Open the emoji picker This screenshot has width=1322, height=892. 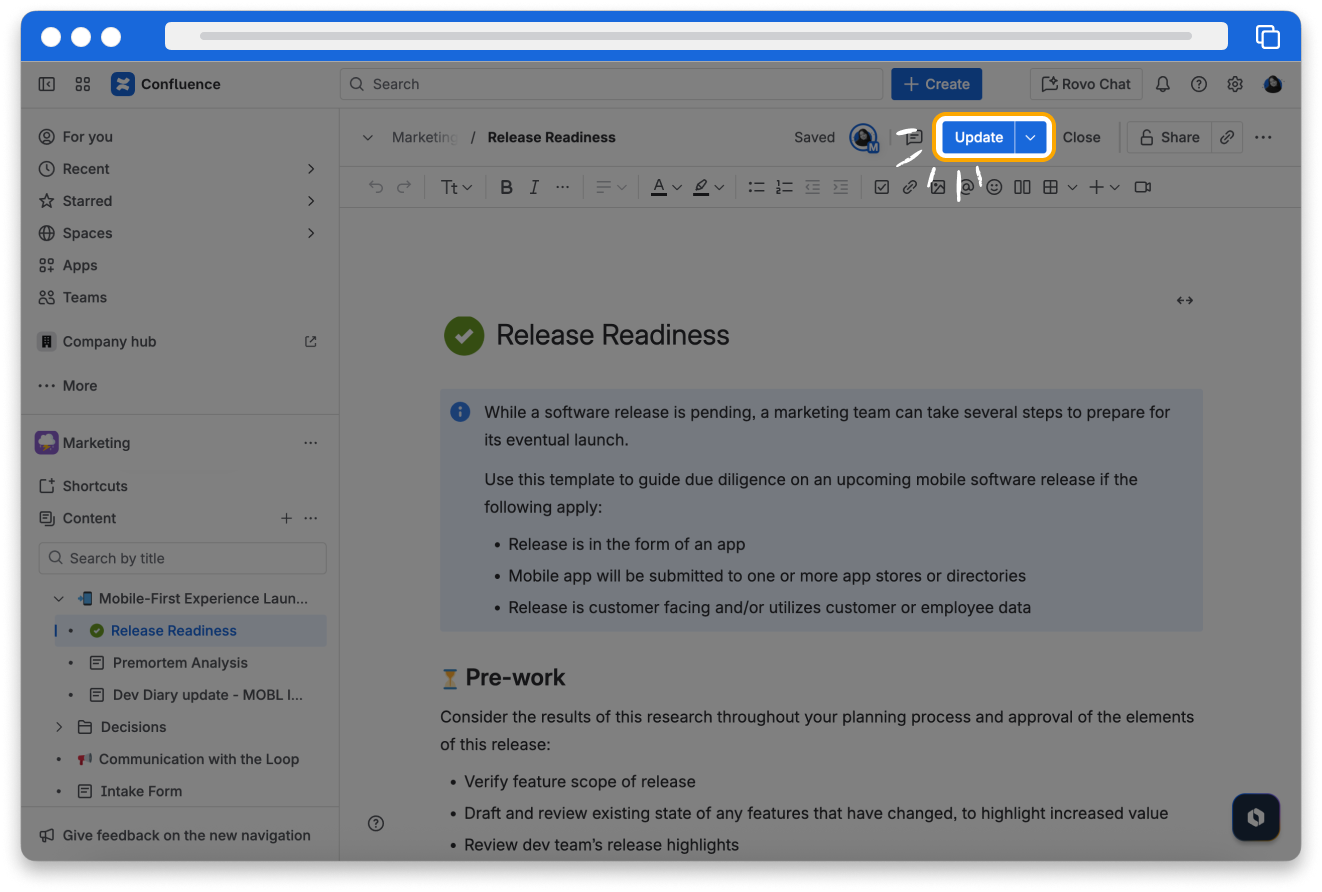pos(994,187)
